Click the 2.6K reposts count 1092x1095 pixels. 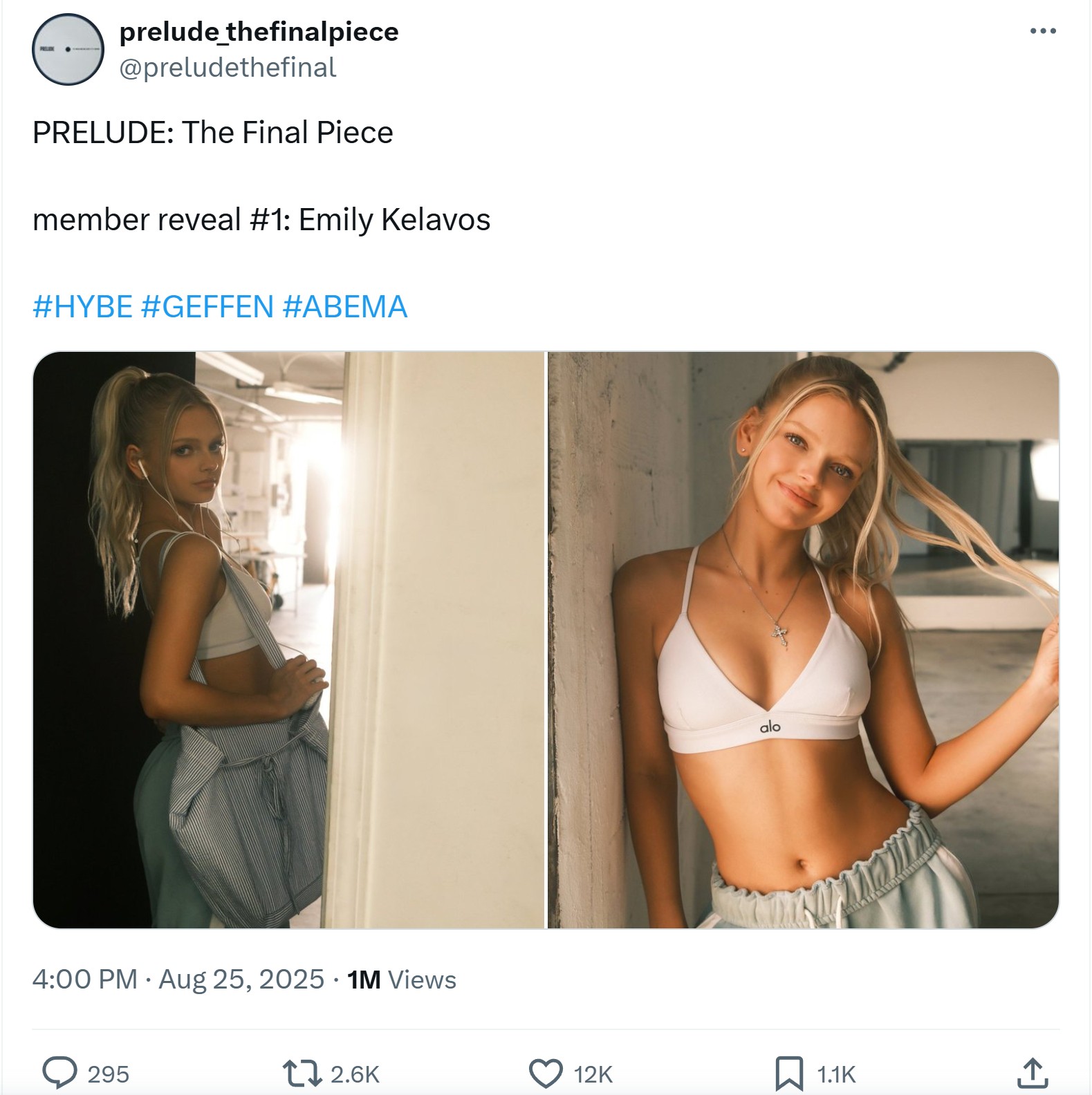tap(355, 1074)
